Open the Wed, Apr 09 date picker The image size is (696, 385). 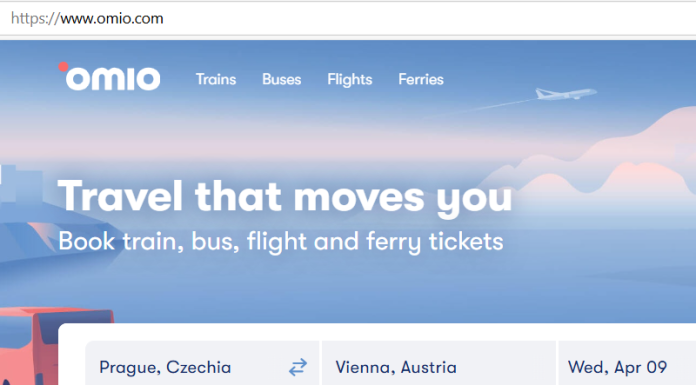627,363
